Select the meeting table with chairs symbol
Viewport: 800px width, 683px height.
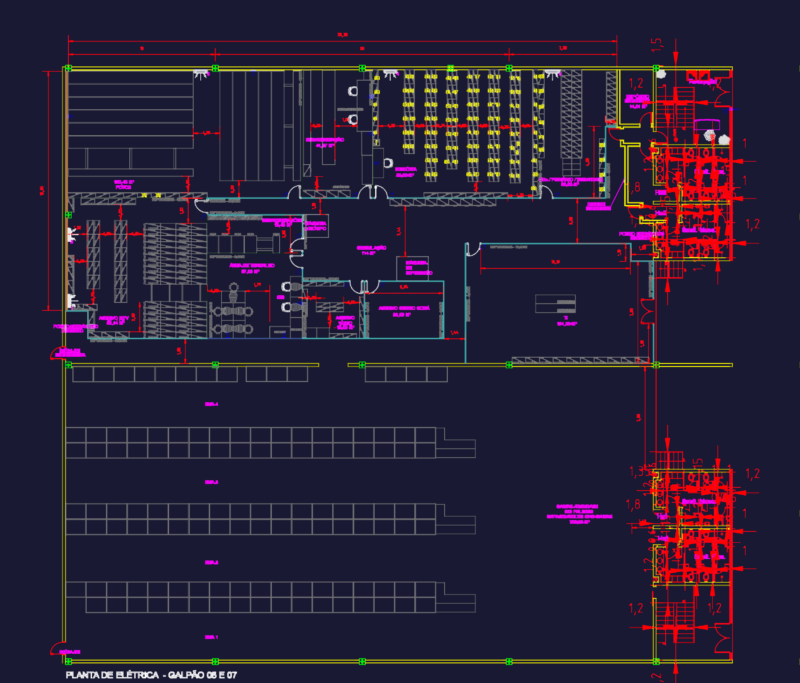point(233,311)
